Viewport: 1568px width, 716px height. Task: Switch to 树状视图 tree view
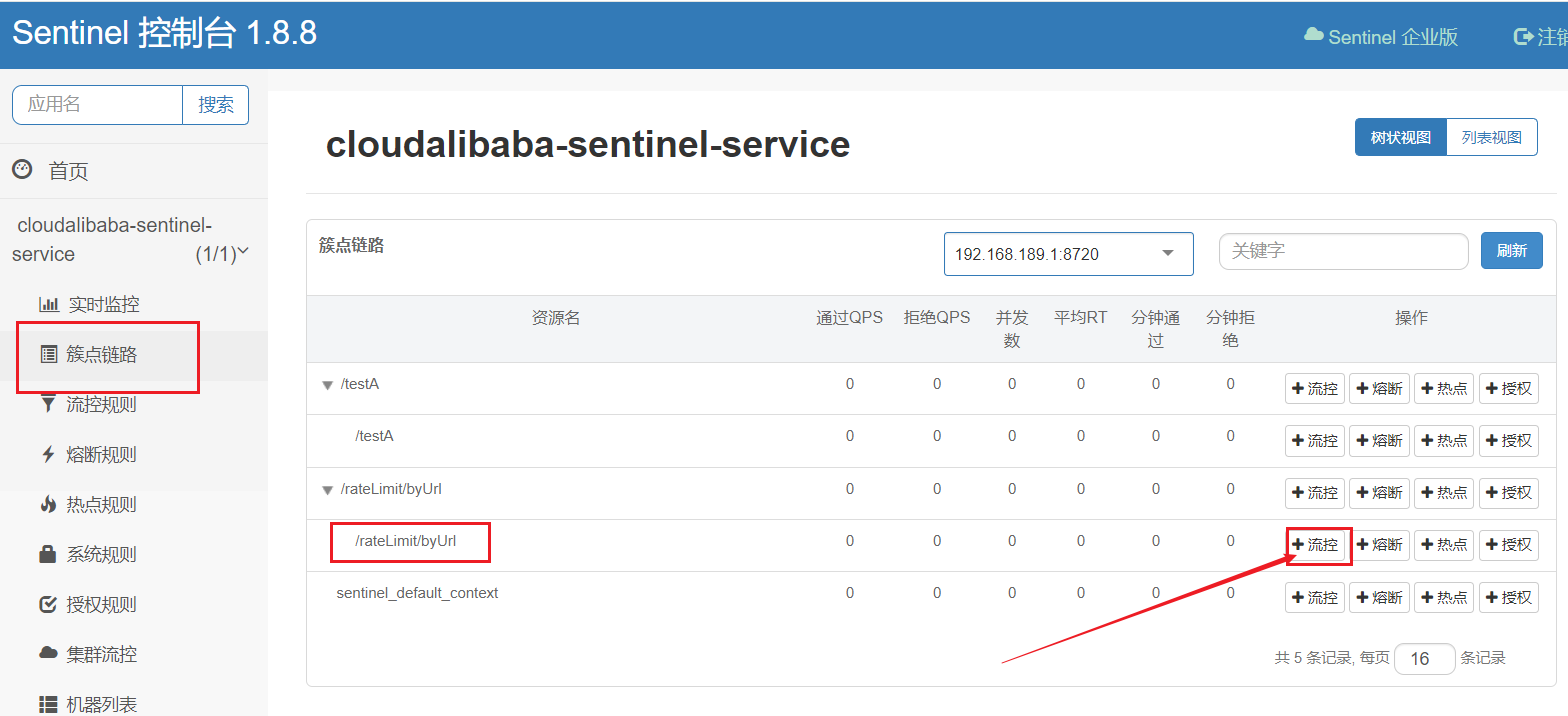pos(1400,137)
